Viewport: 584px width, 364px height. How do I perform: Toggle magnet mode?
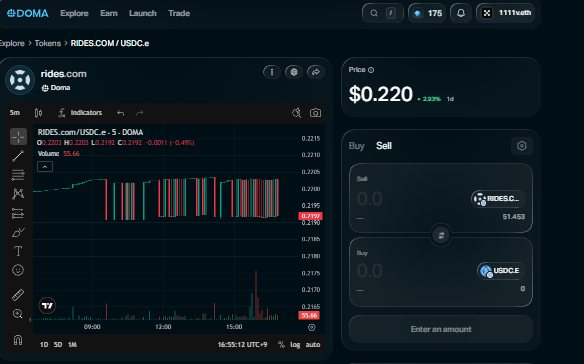tap(18, 340)
